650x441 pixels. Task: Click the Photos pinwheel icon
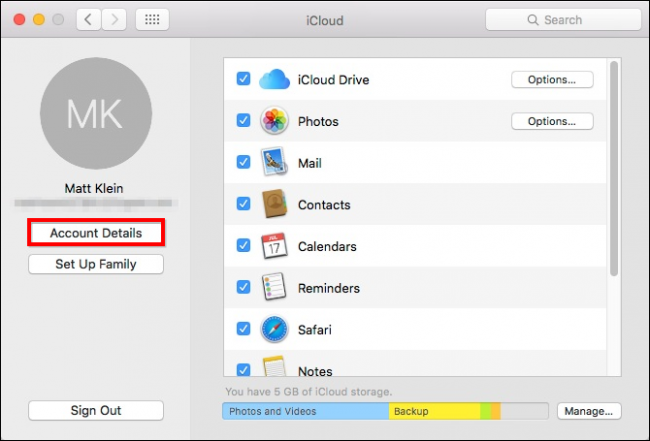pos(274,121)
